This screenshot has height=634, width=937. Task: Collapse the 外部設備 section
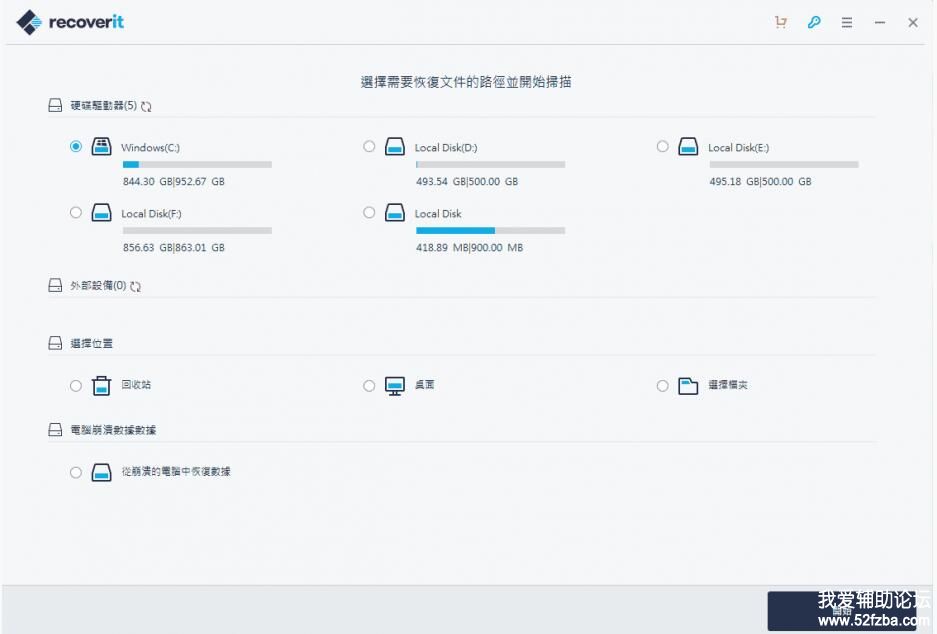point(55,286)
